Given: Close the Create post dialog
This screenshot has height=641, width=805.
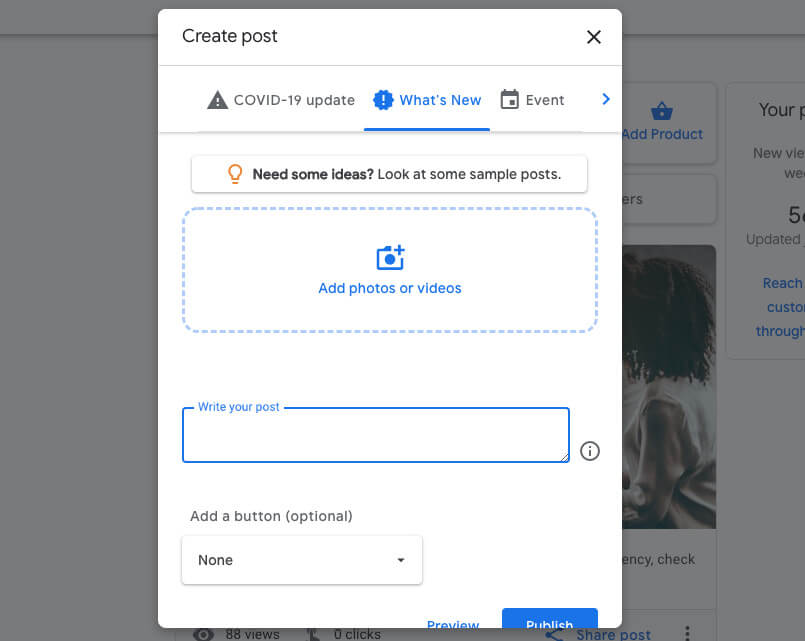Looking at the screenshot, I should [x=593, y=37].
